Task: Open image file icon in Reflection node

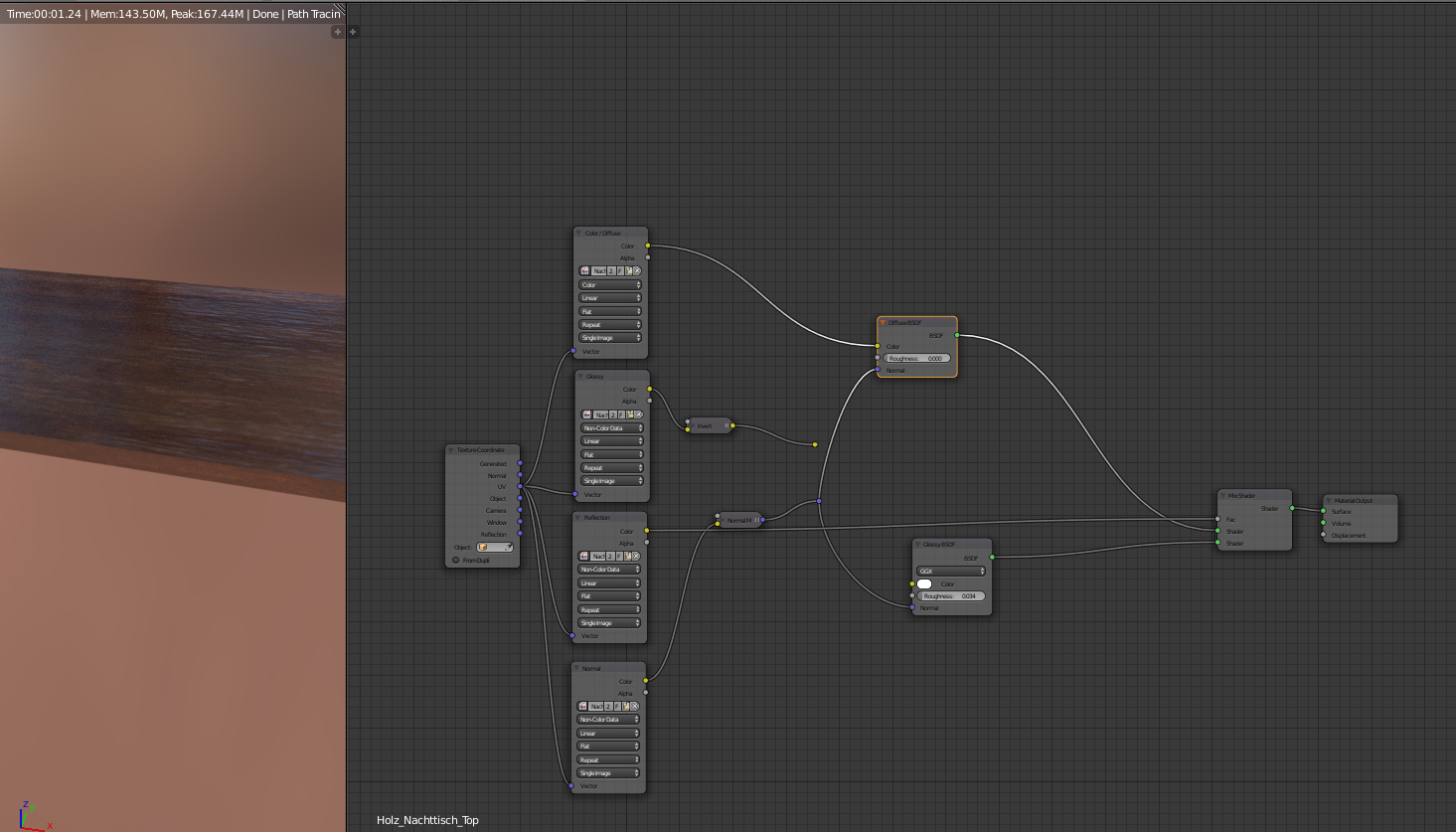Action: pos(628,556)
